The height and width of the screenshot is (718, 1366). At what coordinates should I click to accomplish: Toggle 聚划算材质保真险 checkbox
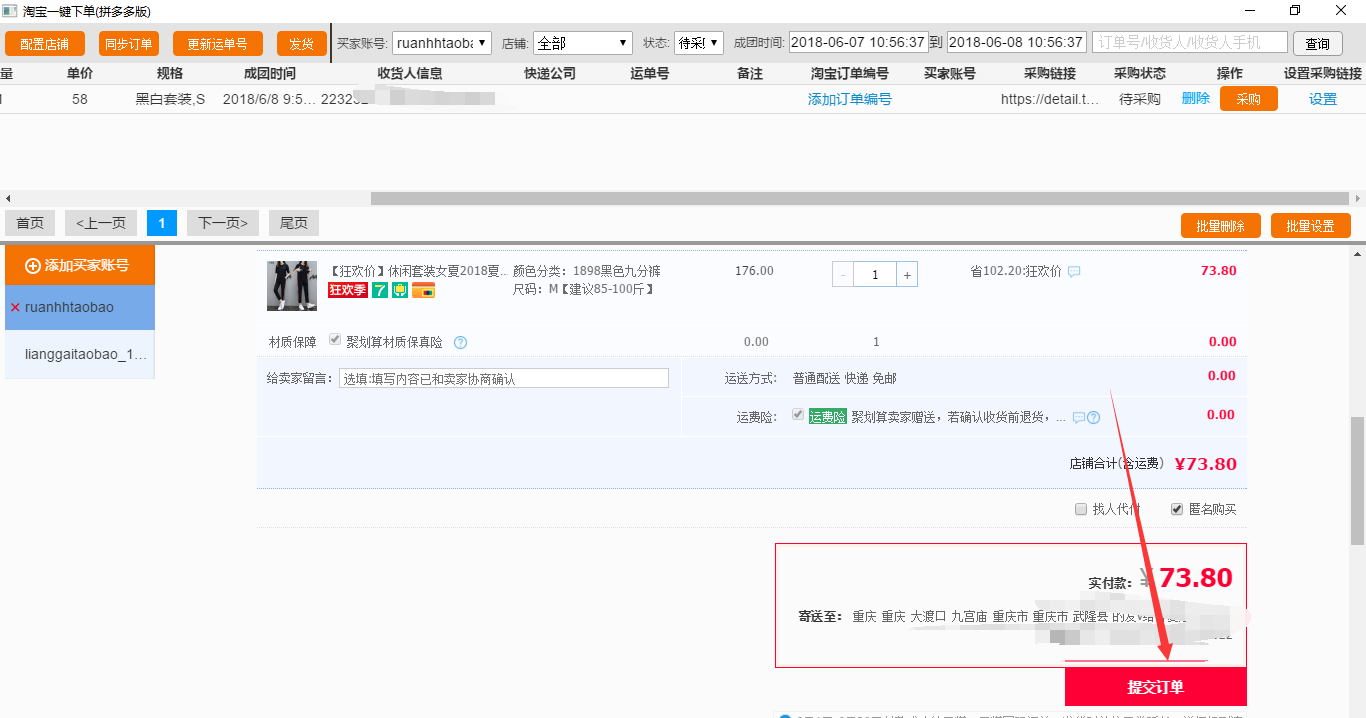click(x=335, y=340)
